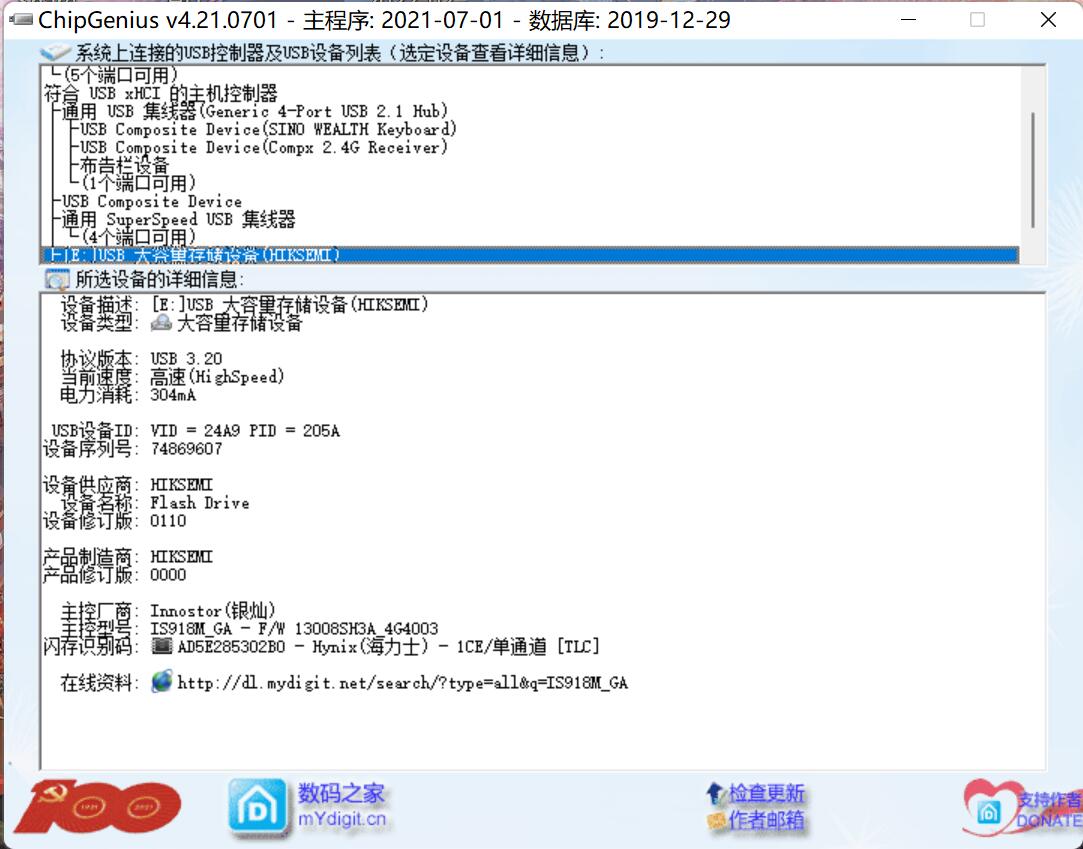The image size is (1083, 849).
Task: Select the (5个端口可用) row
Action: tap(121, 75)
